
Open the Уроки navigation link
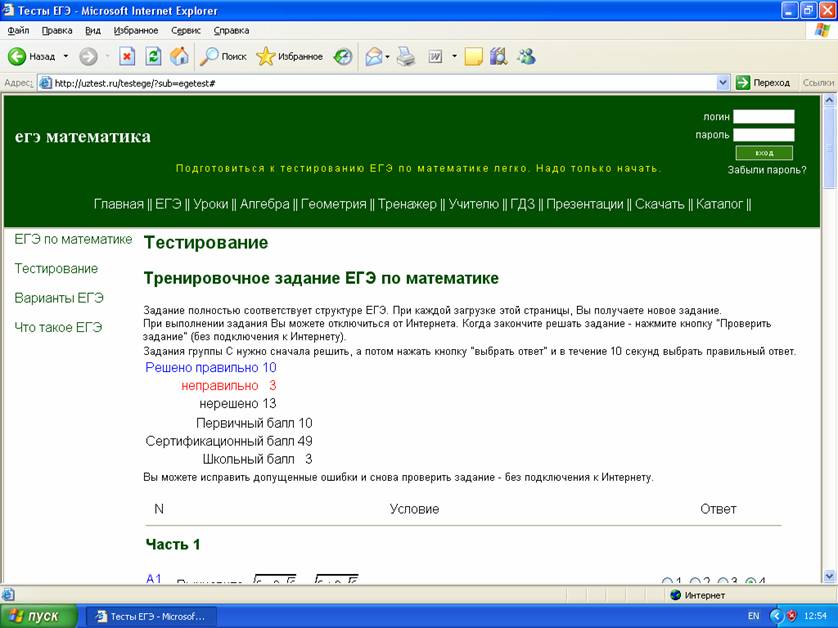pos(211,204)
